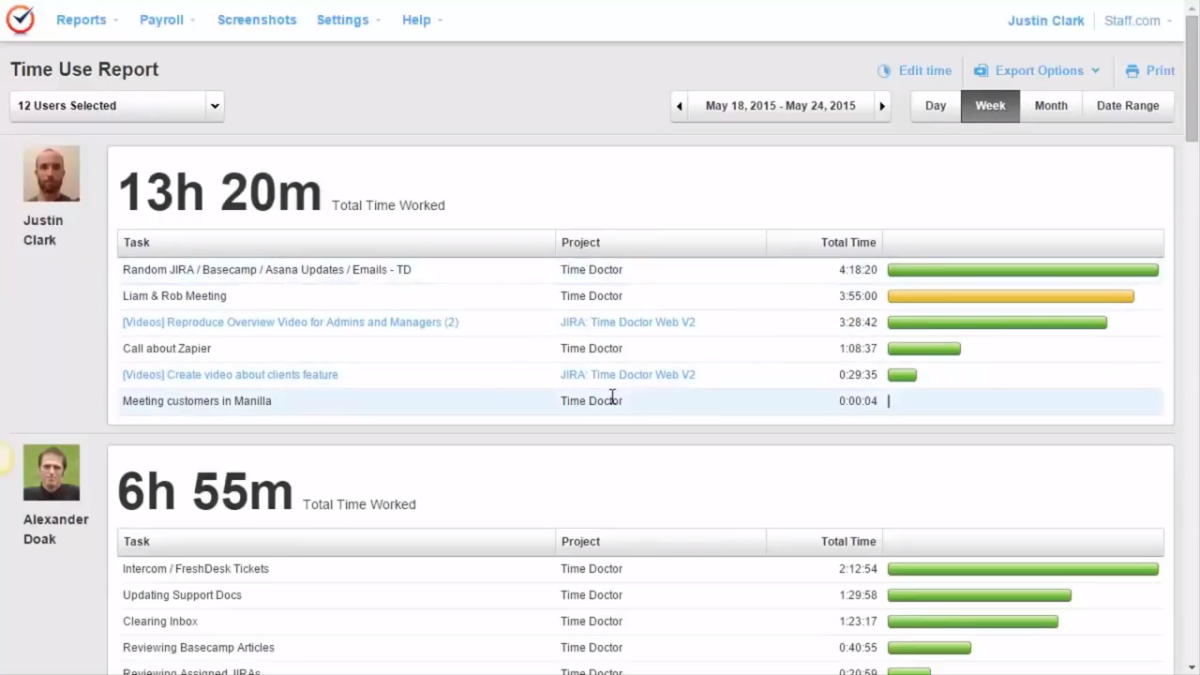This screenshot has height=675, width=1200.
Task: Click the previous week arrow
Action: 679,105
